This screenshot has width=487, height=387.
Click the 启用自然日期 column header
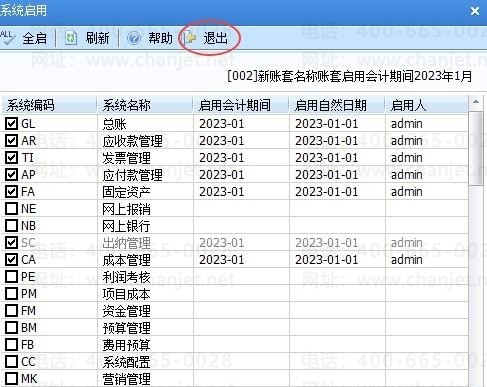(337, 105)
